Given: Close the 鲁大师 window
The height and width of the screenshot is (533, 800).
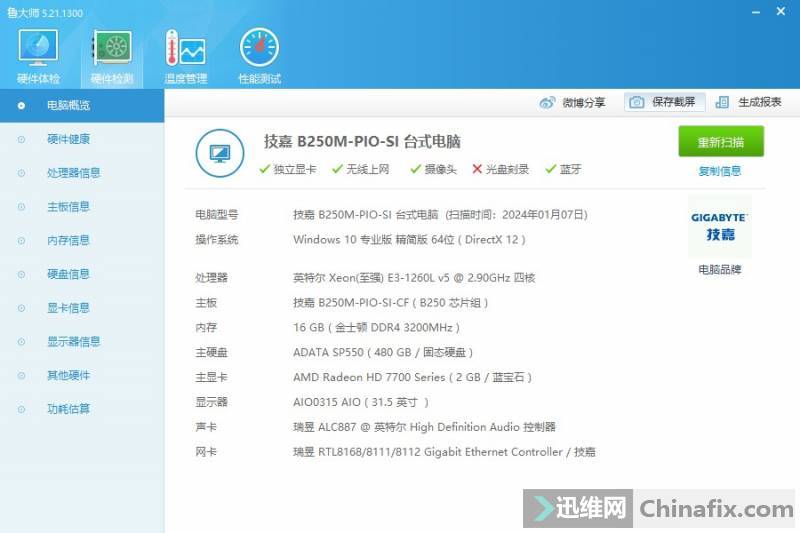Looking at the screenshot, I should click(781, 11).
